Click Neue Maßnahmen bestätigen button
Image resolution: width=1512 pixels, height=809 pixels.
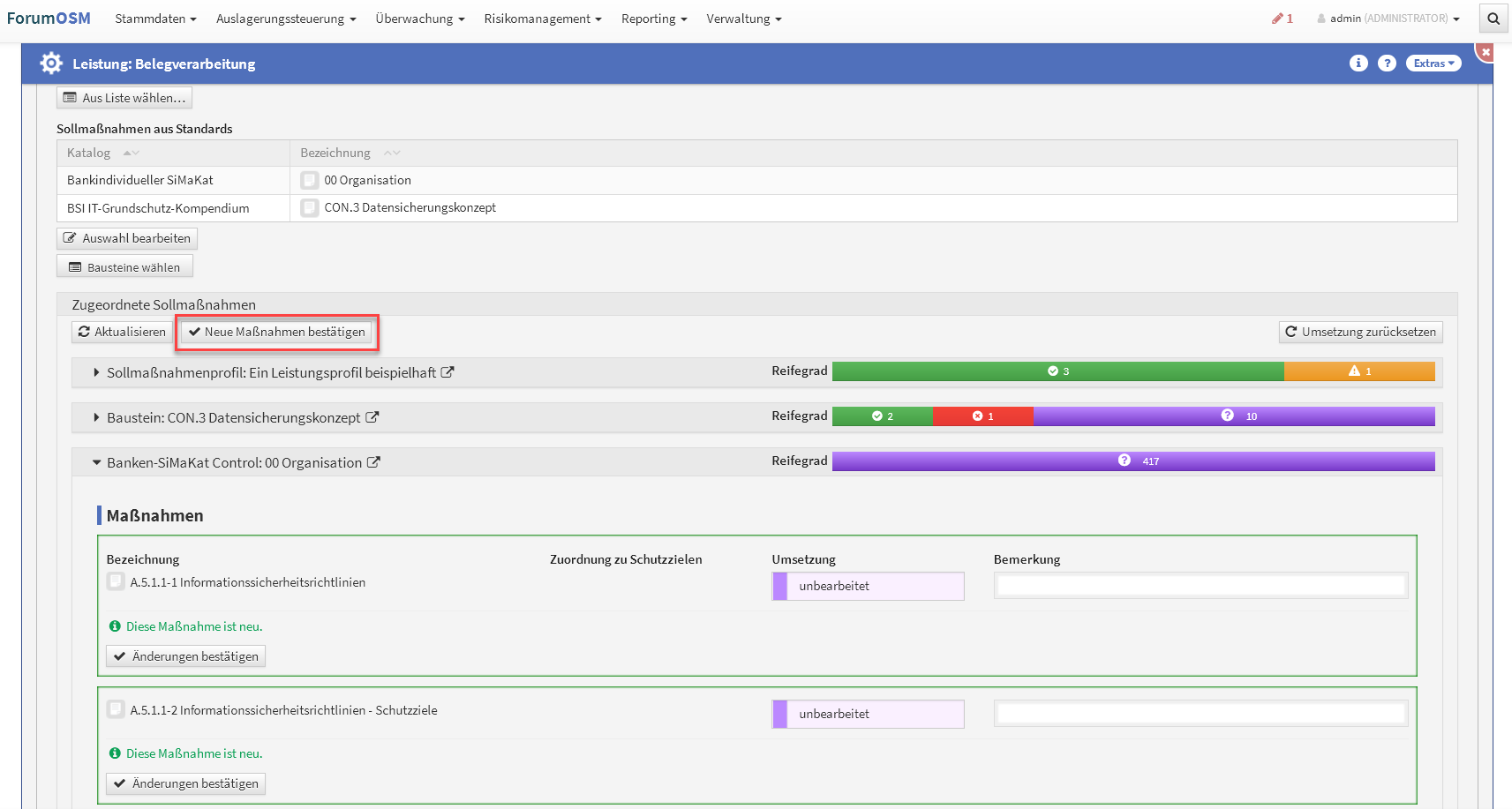(x=277, y=332)
